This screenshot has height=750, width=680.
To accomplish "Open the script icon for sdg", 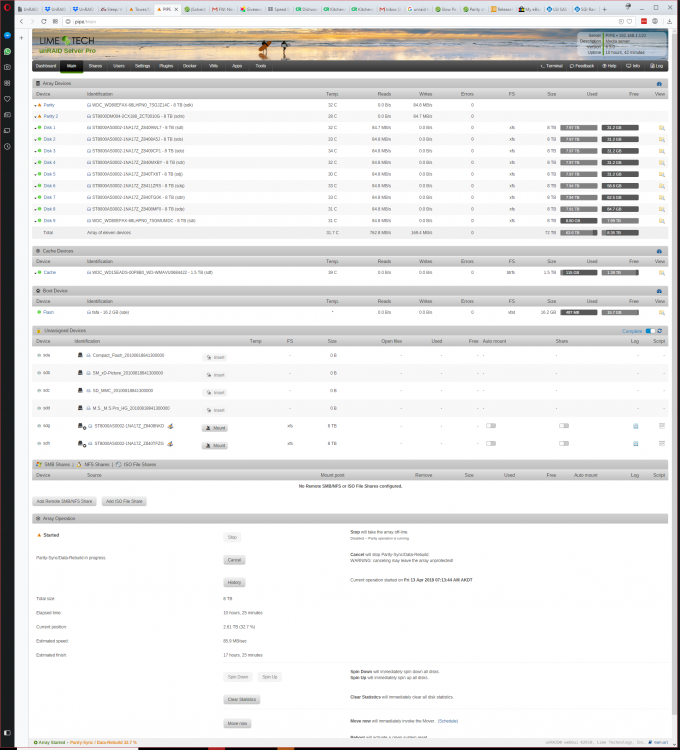I will click(662, 426).
